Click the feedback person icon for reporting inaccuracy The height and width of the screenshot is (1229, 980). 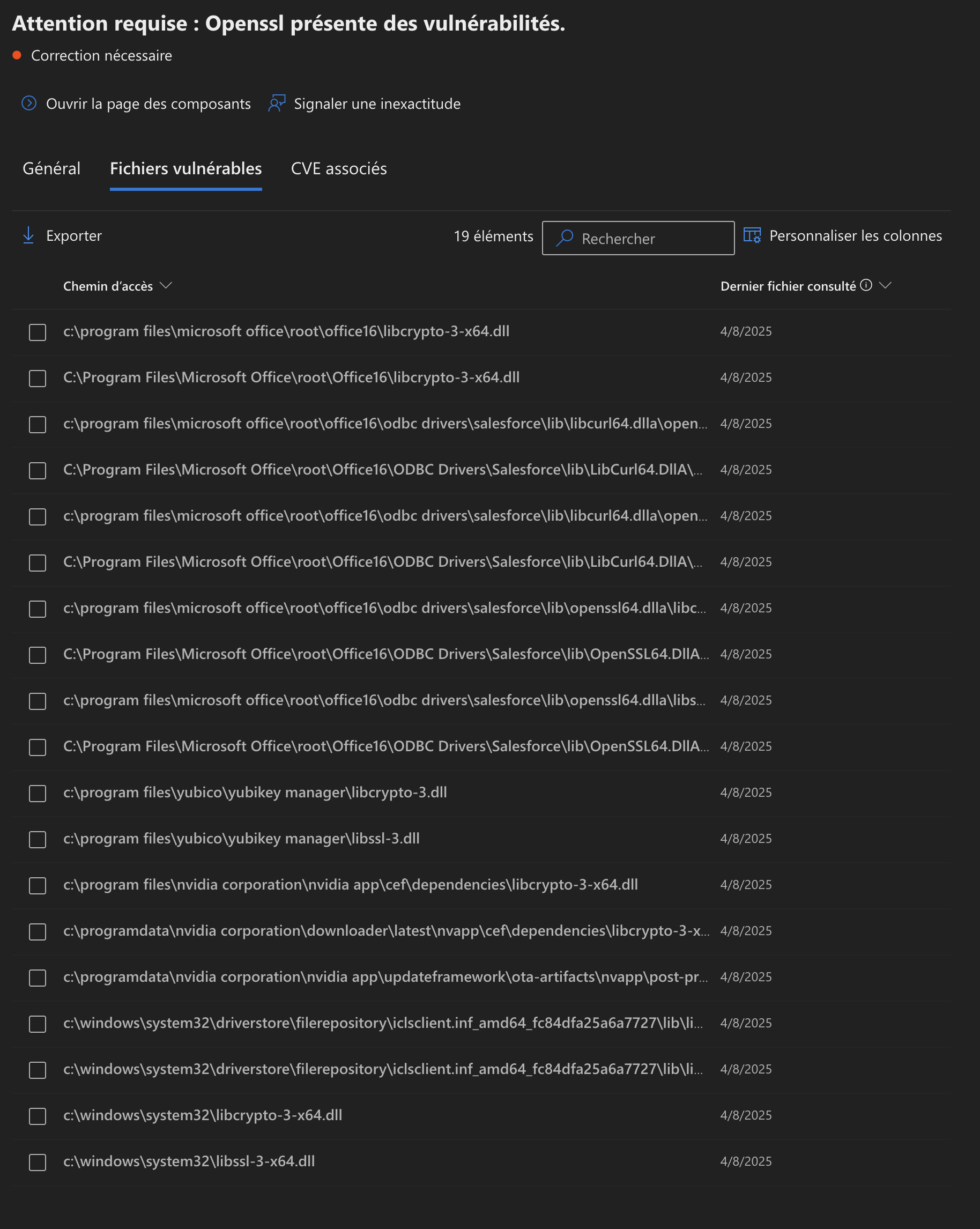pyautogui.click(x=277, y=103)
